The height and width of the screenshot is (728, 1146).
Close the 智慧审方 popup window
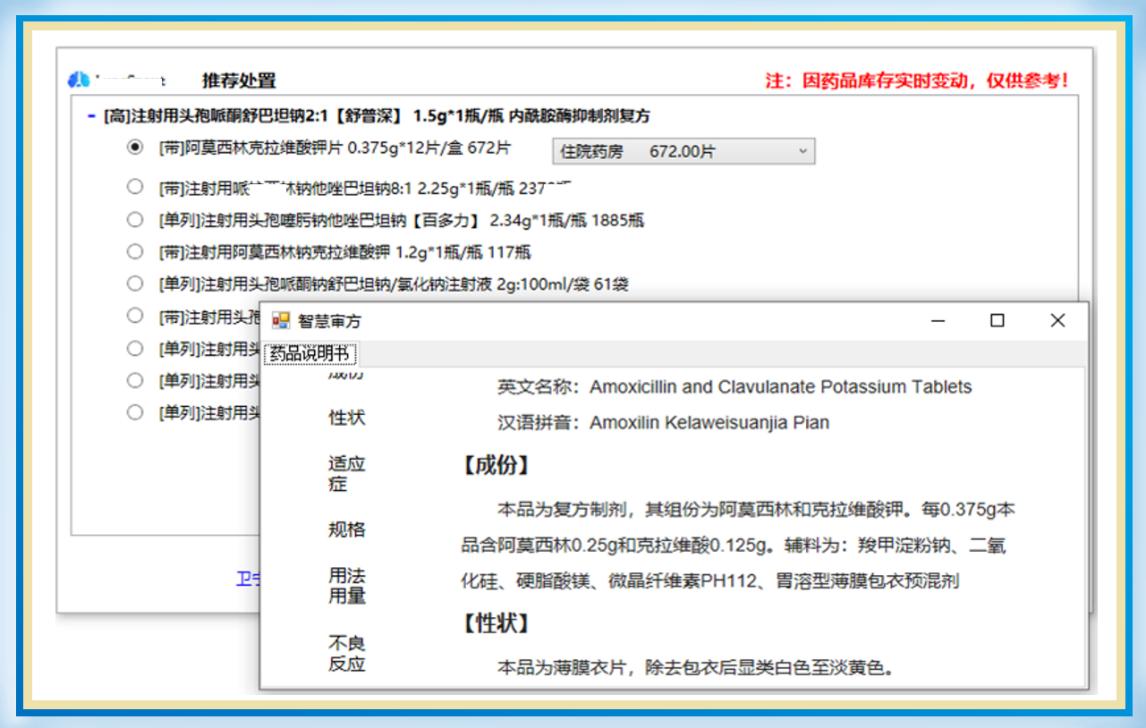[x=1057, y=321]
